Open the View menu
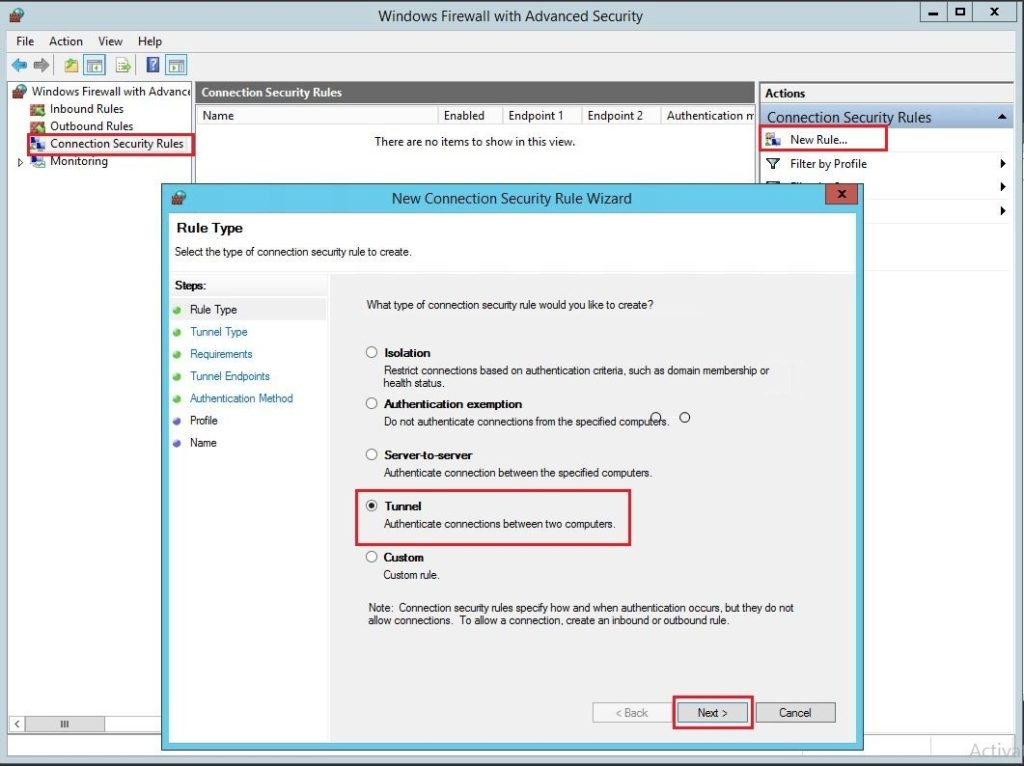This screenshot has height=766, width=1024. [110, 41]
